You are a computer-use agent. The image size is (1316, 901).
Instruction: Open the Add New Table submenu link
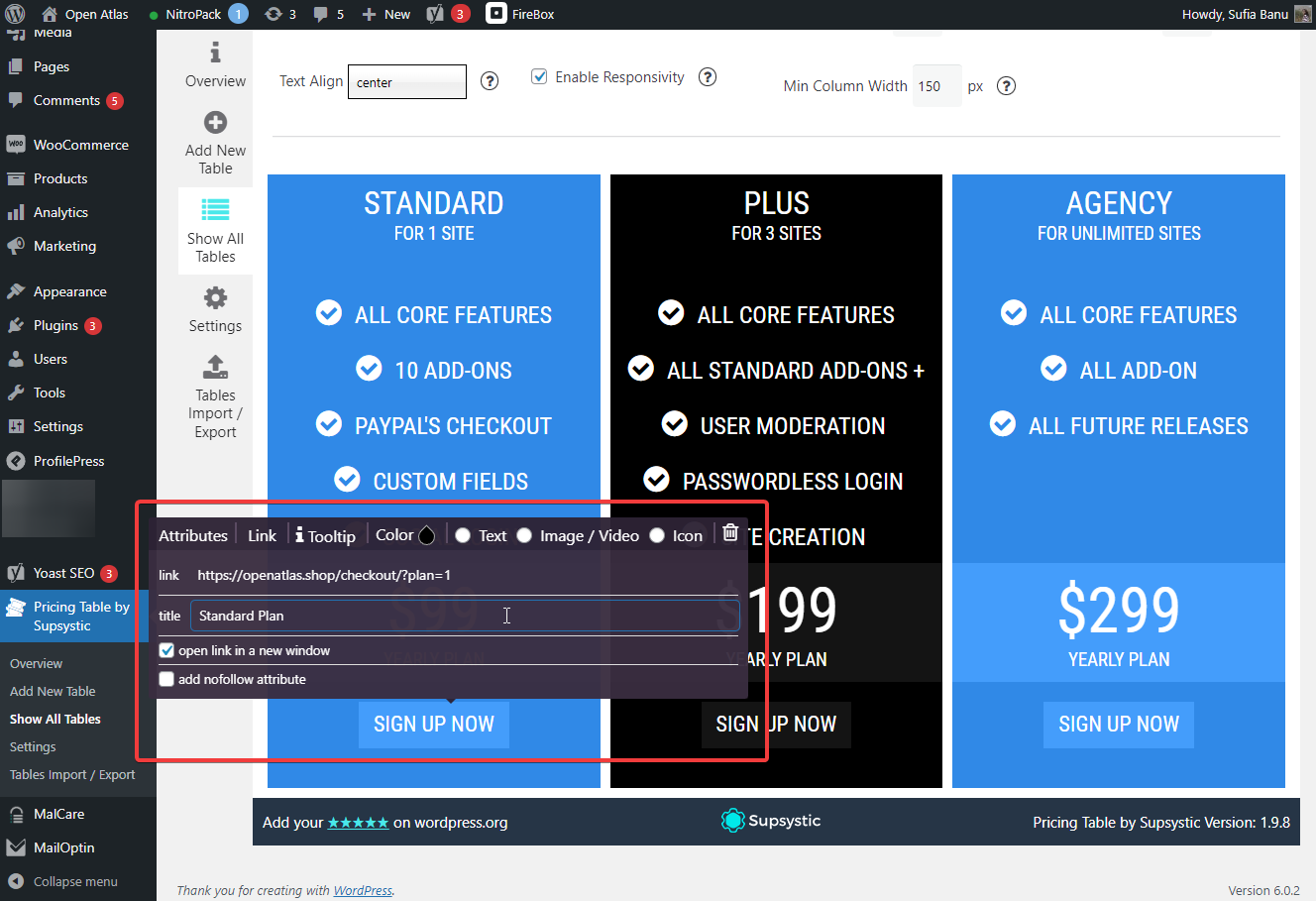[x=53, y=691]
